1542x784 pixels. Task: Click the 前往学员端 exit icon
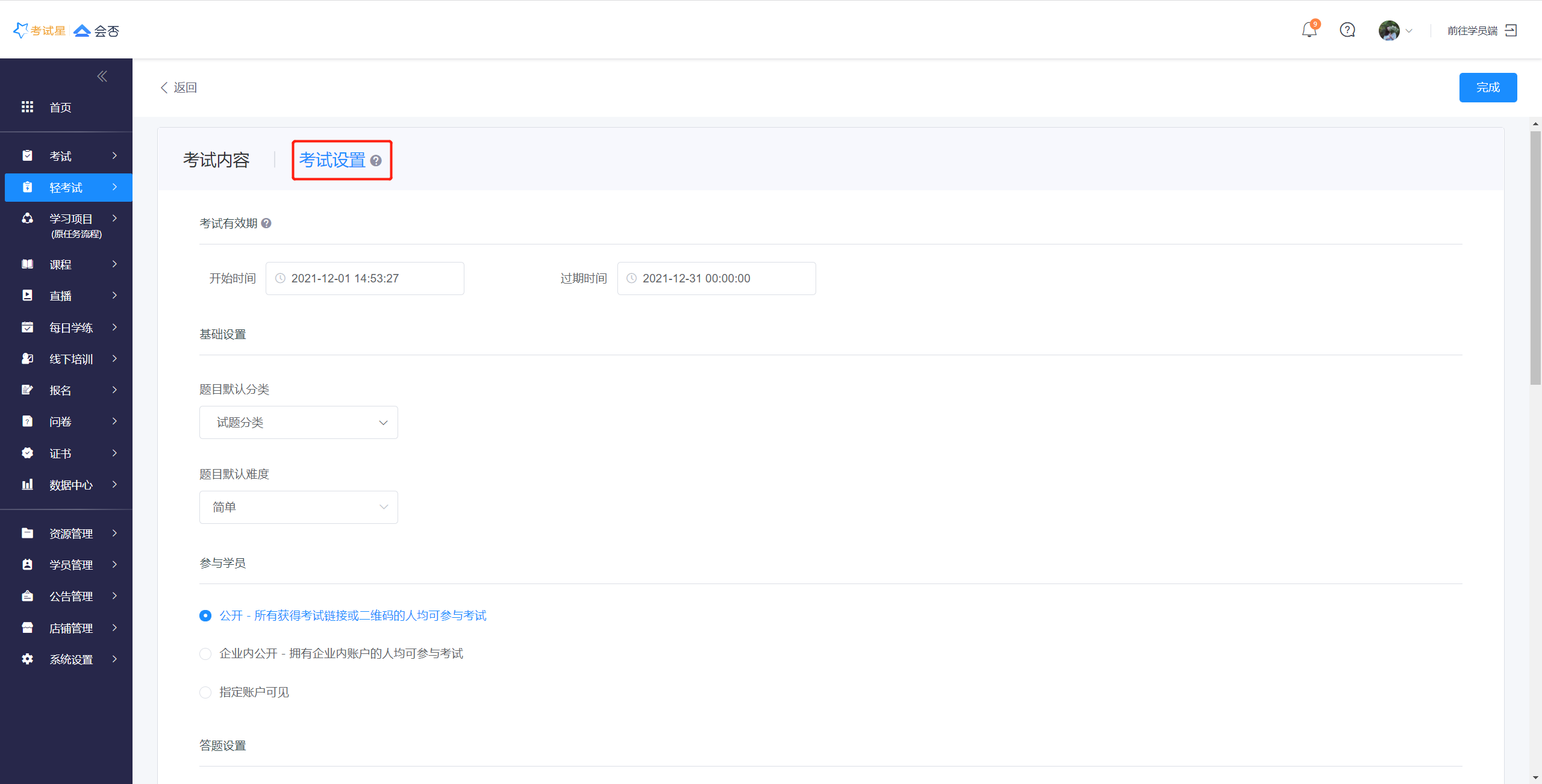coord(1511,31)
